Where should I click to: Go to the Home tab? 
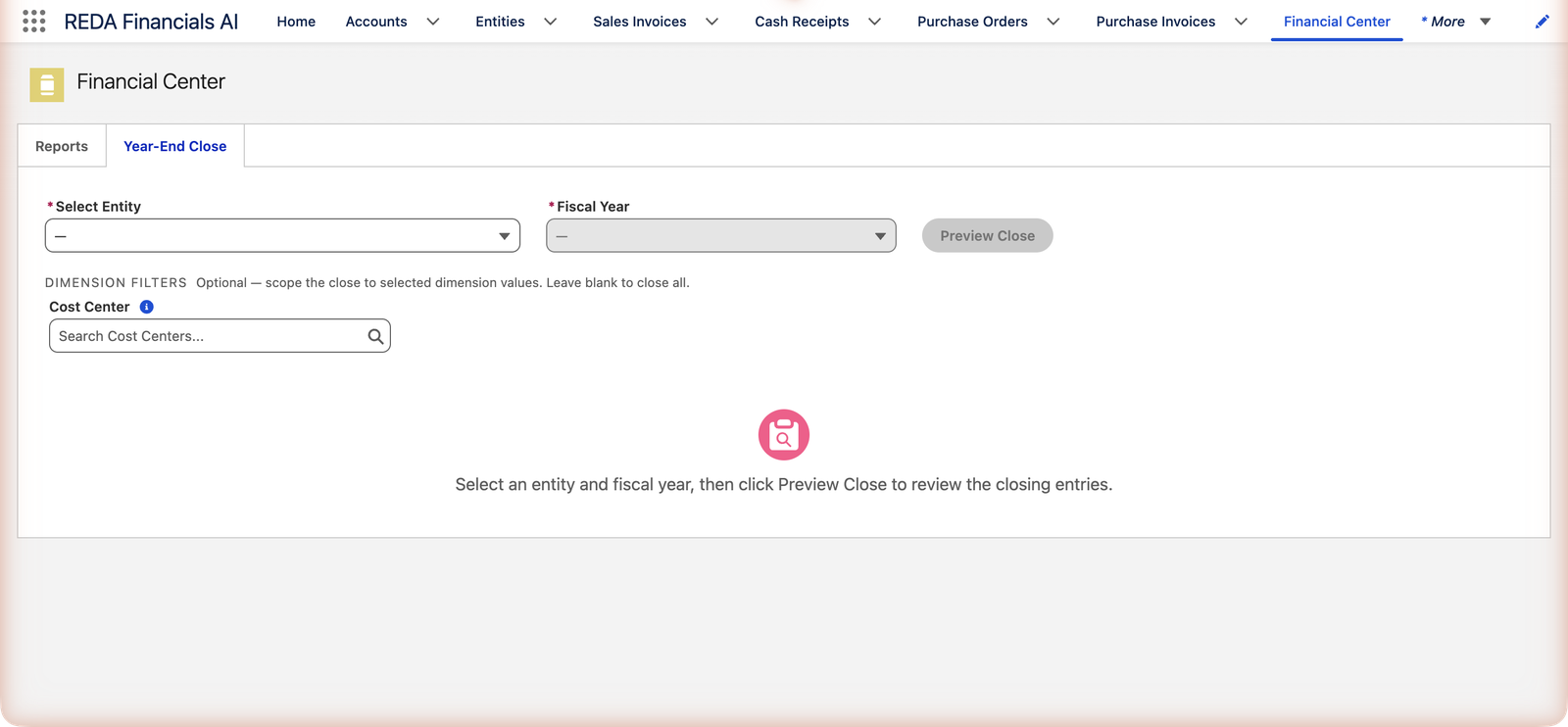pos(296,22)
